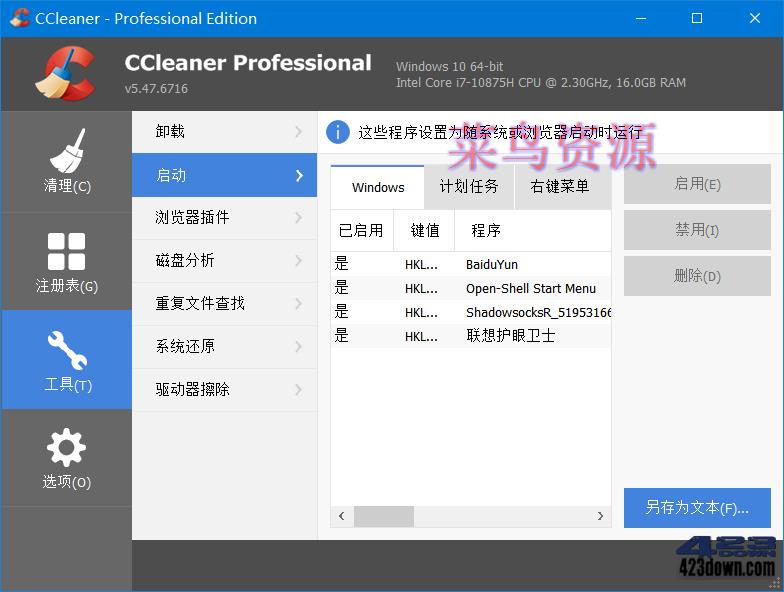Open Browser Plugins (浏览器插件) section

224,218
